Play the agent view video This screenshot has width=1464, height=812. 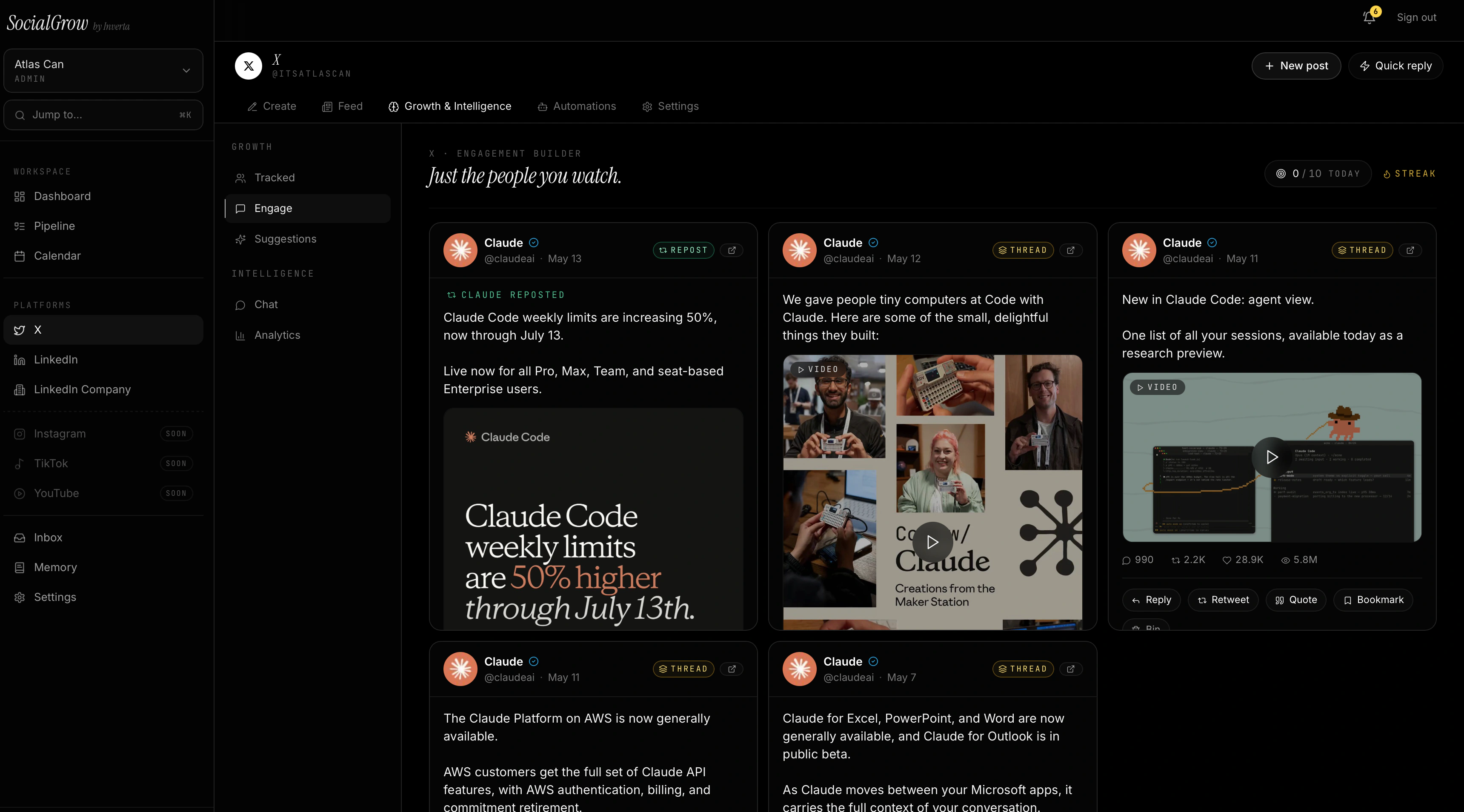coord(1272,457)
